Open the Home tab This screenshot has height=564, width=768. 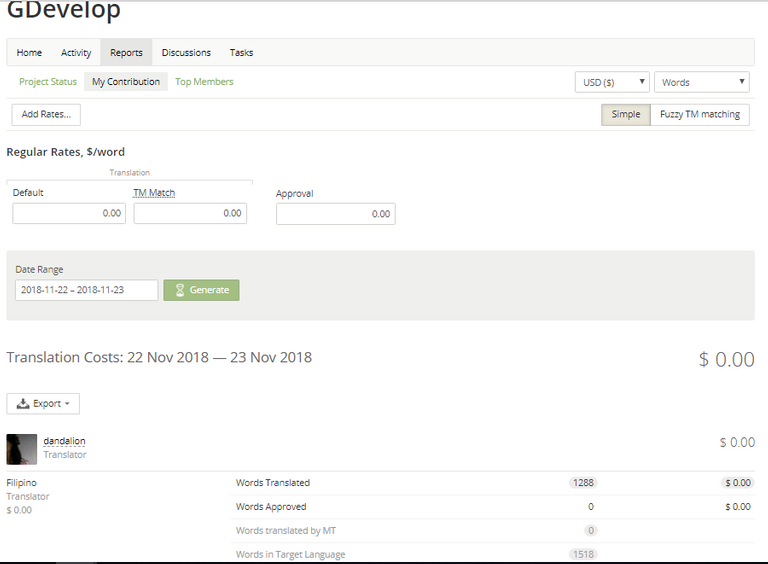click(x=29, y=53)
